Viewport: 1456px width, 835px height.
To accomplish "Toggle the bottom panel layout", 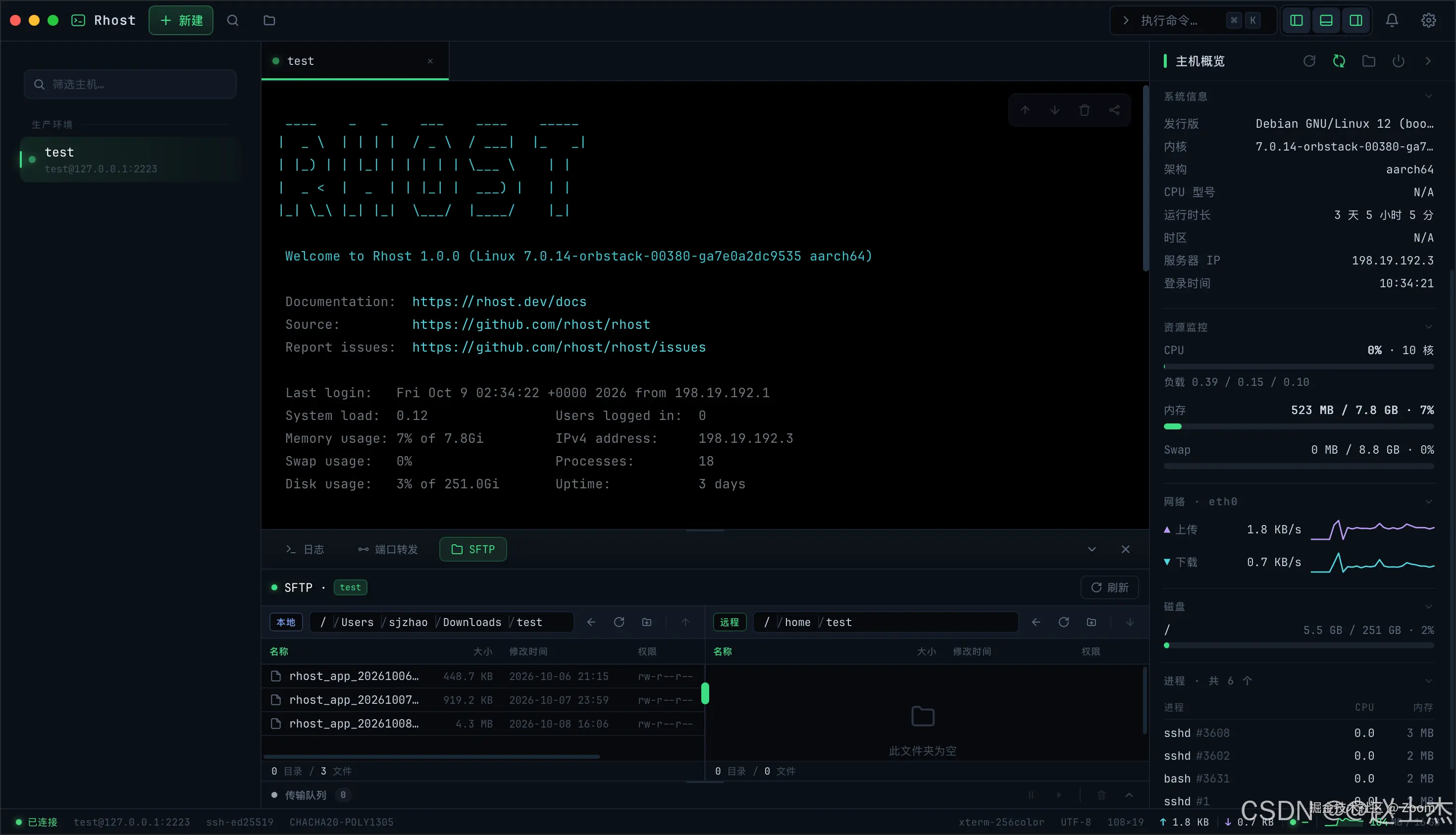I will coord(1326,21).
